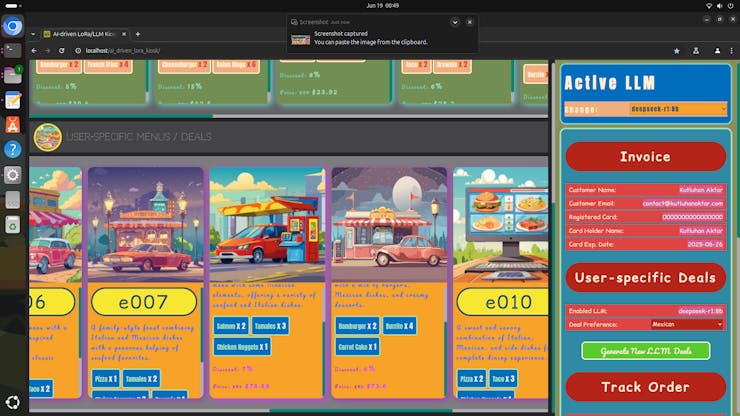
Task: Click the user-specific menus round logo icon
Action: pyautogui.click(x=47, y=137)
